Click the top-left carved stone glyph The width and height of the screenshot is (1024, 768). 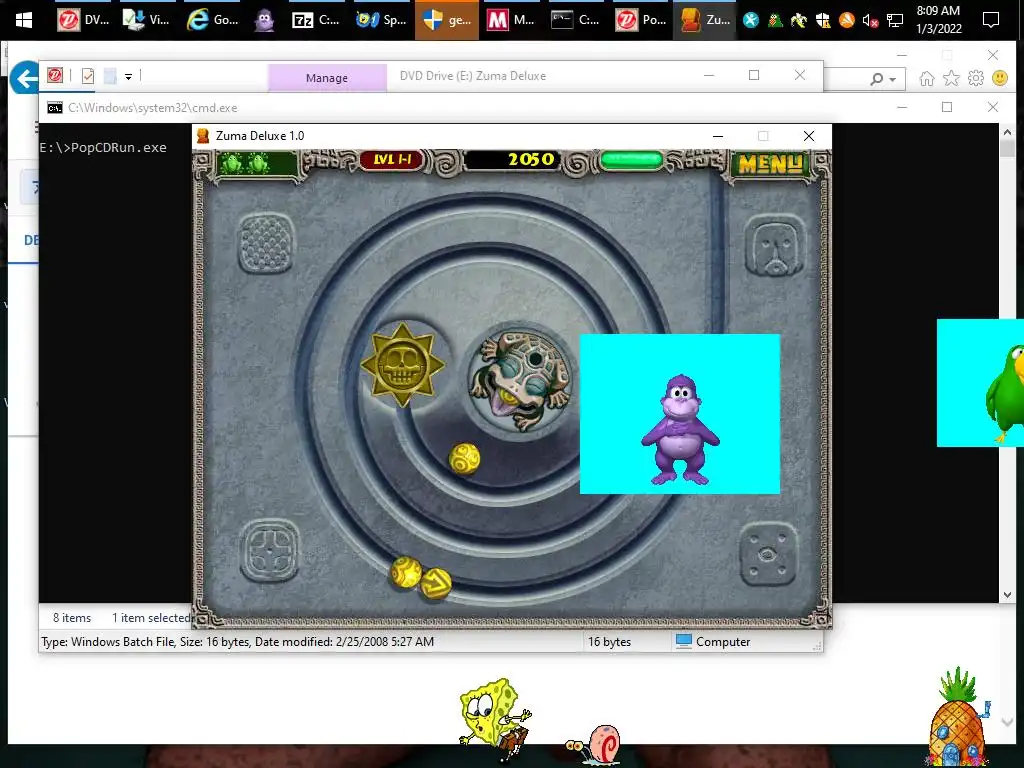pyautogui.click(x=266, y=244)
